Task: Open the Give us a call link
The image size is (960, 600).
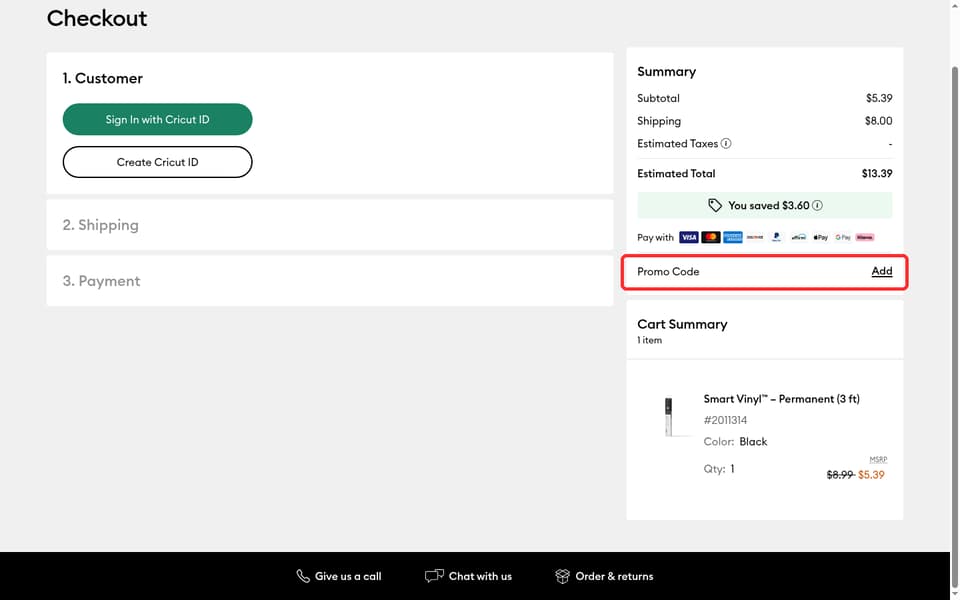Action: 348,576
